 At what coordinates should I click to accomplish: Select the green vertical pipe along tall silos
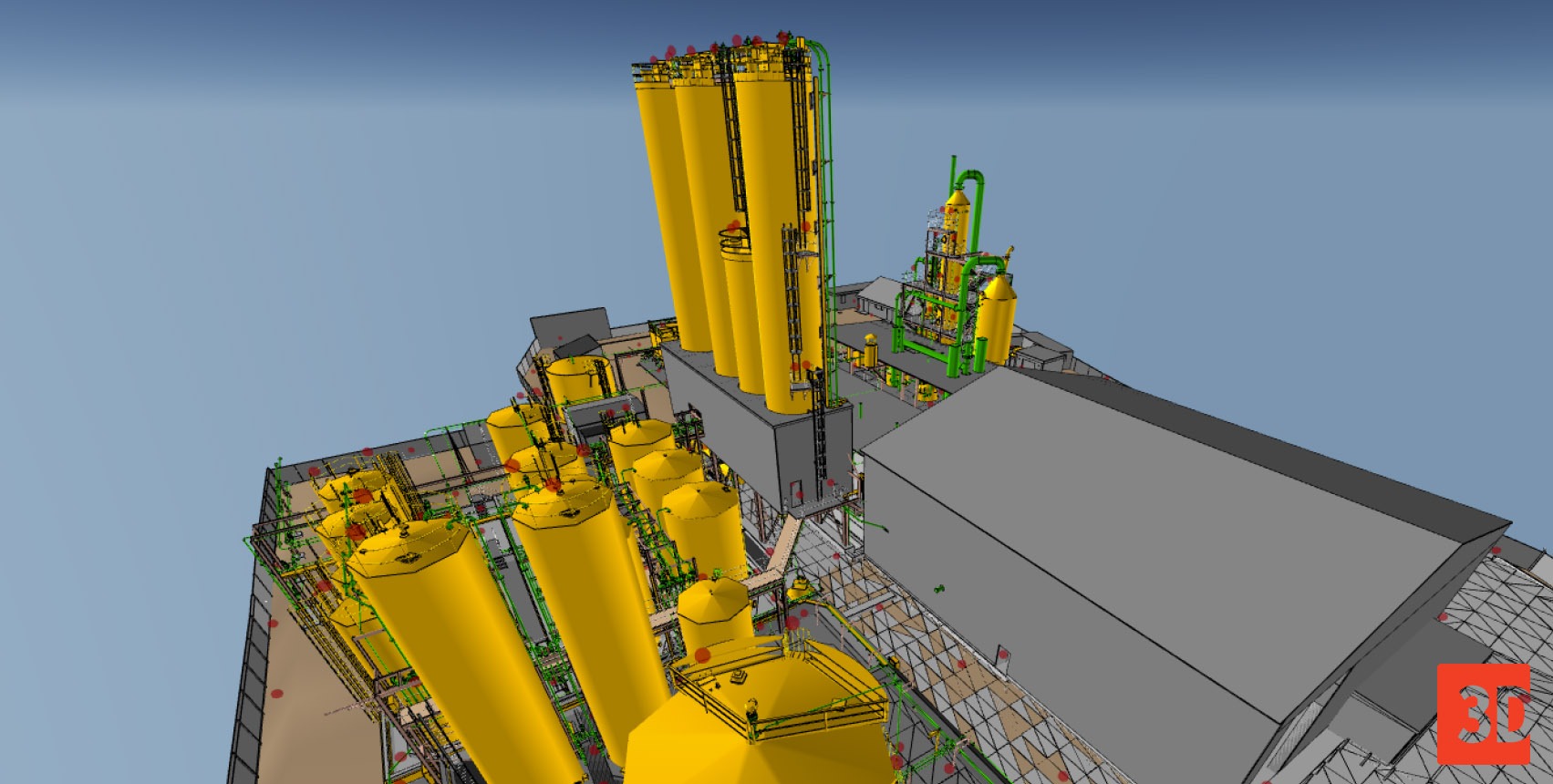pos(828,228)
